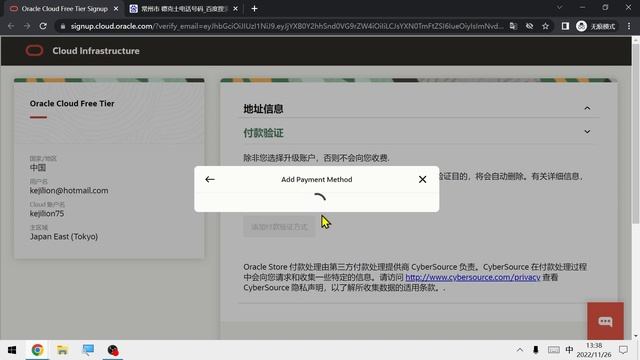Image resolution: width=640 pixels, height=360 pixels.
Task: Click the page vertical scrollbar thumb
Action: click(636, 133)
